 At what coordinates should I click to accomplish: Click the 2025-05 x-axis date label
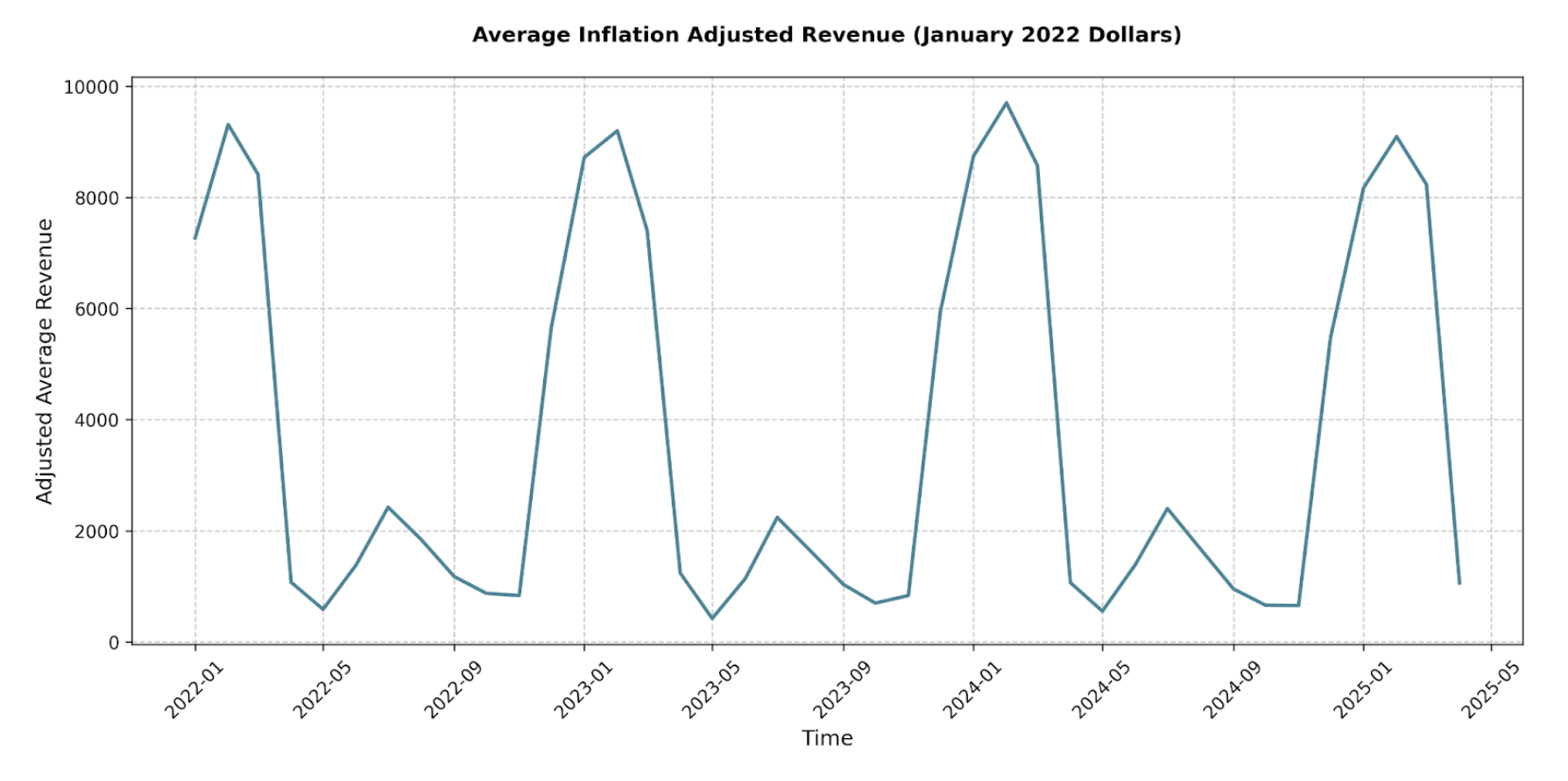[1490, 690]
